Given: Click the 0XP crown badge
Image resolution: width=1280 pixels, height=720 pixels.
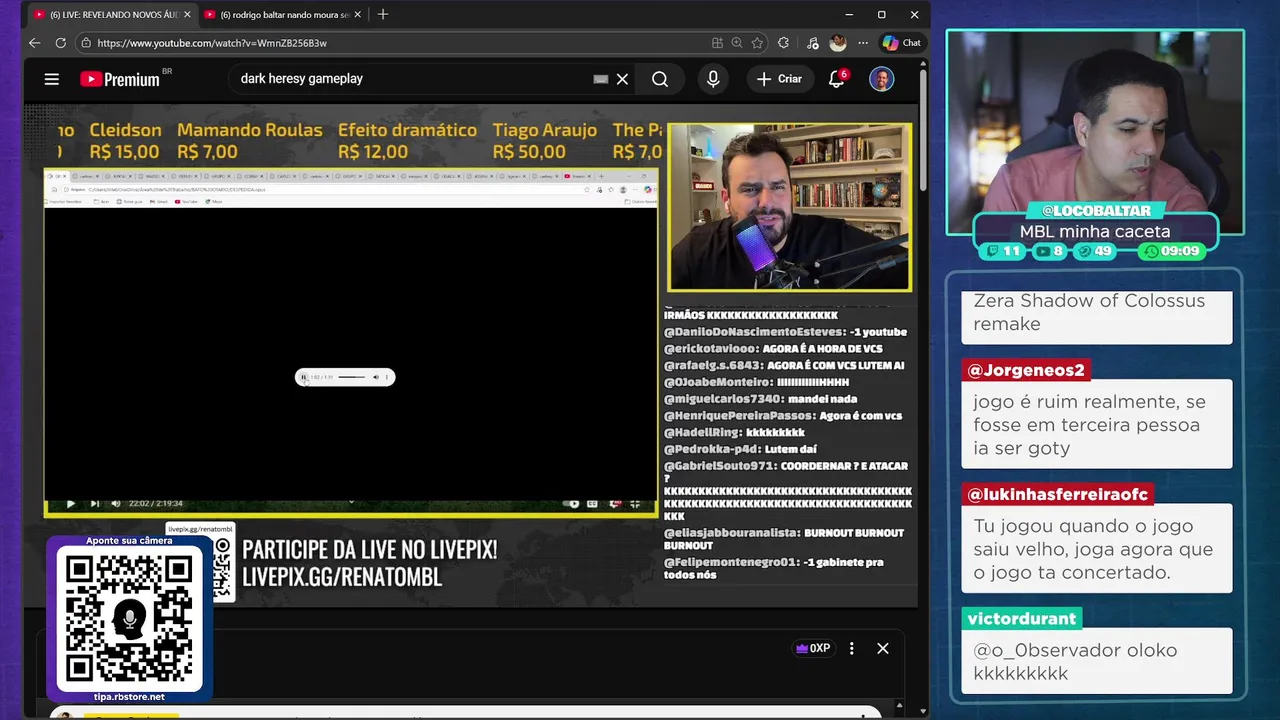Looking at the screenshot, I should pyautogui.click(x=813, y=648).
